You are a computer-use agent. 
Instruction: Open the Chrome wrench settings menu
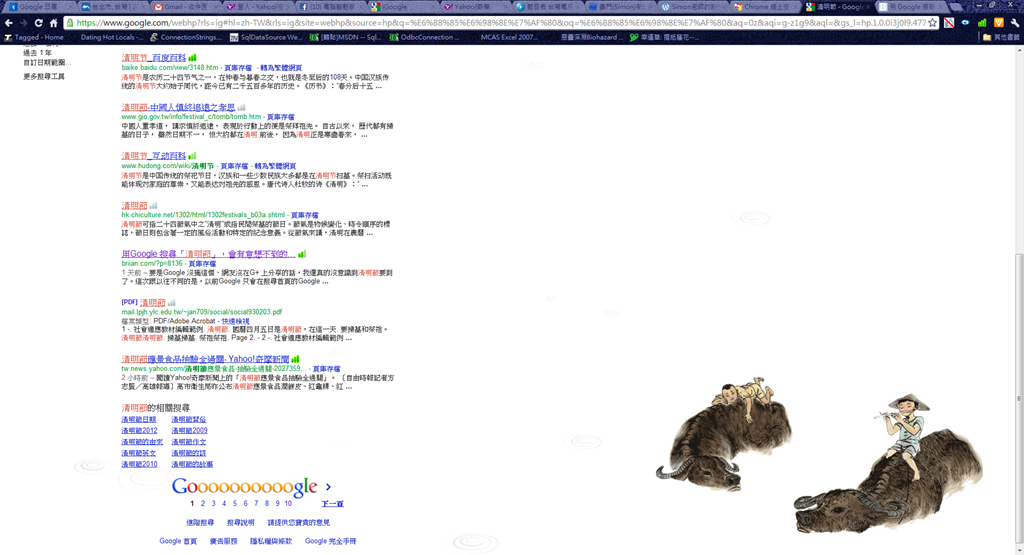coord(1014,23)
